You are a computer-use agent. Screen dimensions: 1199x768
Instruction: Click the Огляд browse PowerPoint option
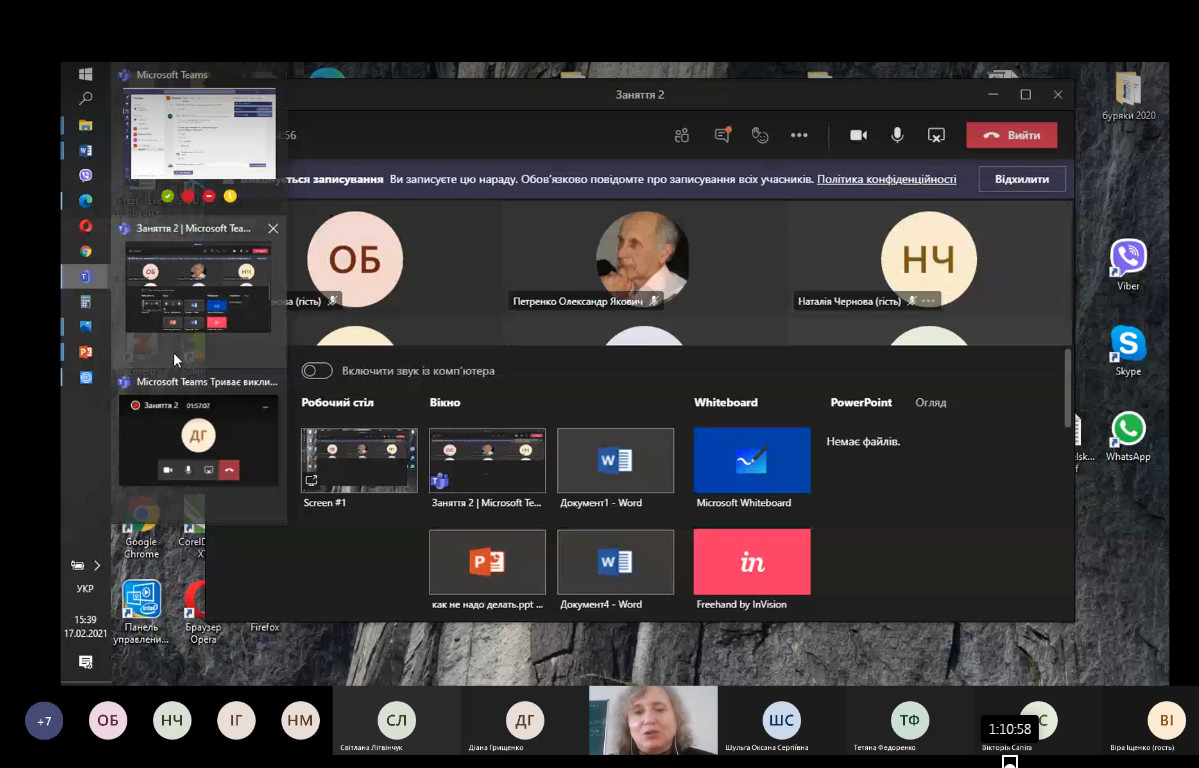tap(931, 402)
